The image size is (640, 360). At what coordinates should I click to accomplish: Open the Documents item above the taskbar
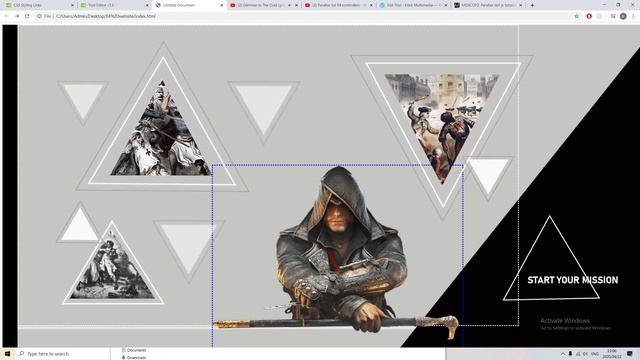134,350
